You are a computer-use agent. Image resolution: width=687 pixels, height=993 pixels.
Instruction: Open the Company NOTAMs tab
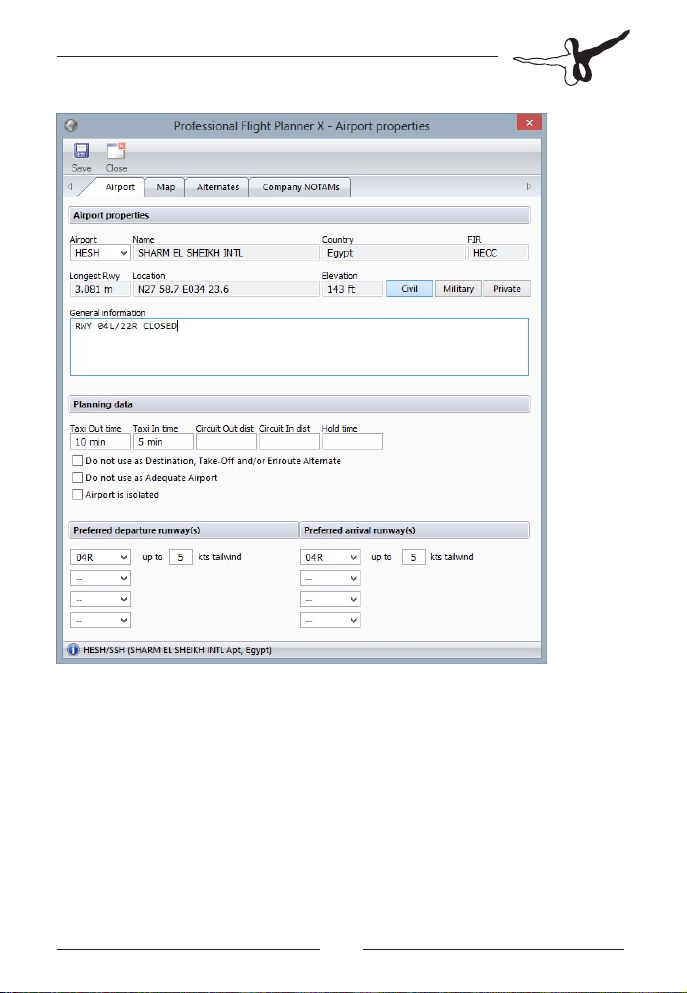click(x=300, y=187)
